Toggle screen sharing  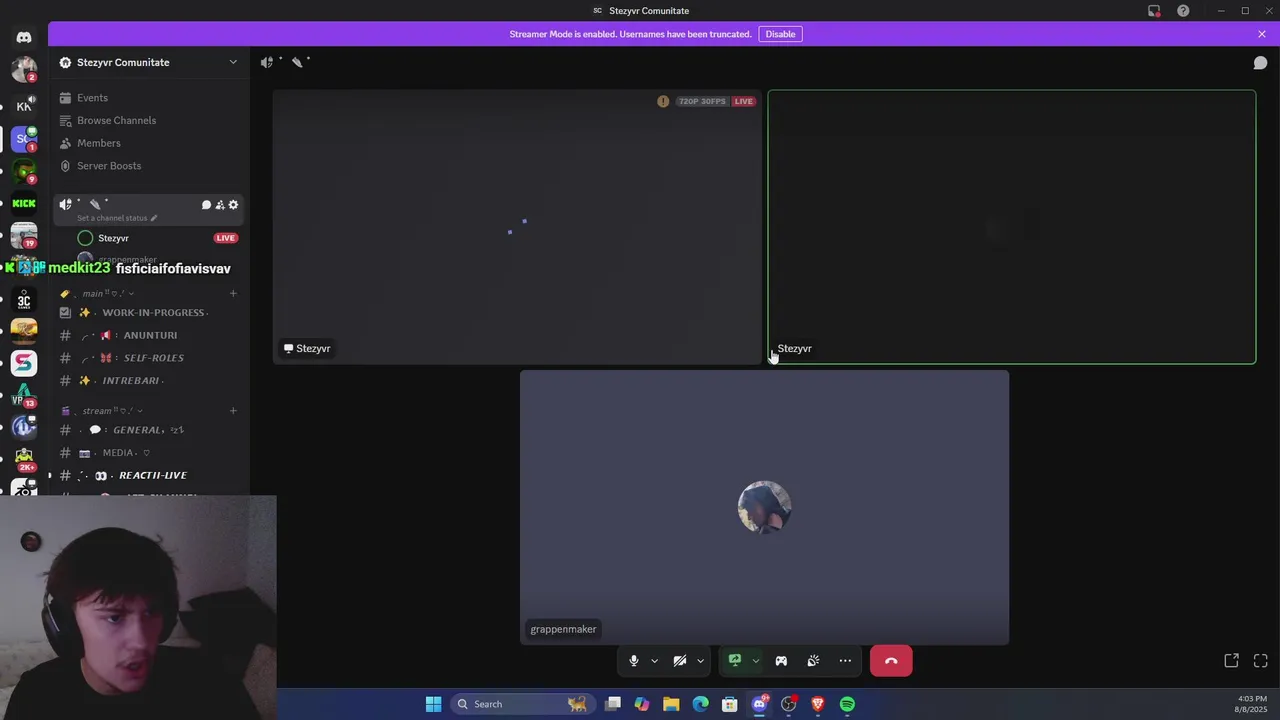(x=735, y=661)
